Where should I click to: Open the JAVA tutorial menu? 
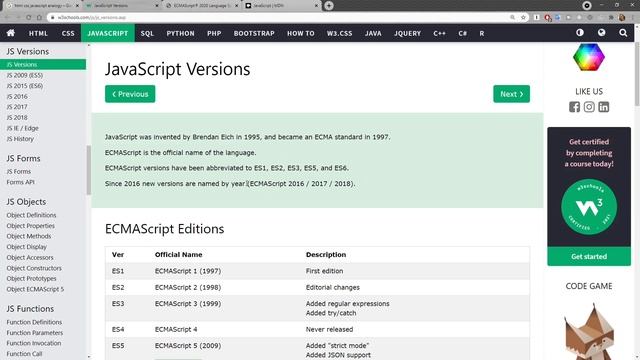click(373, 33)
